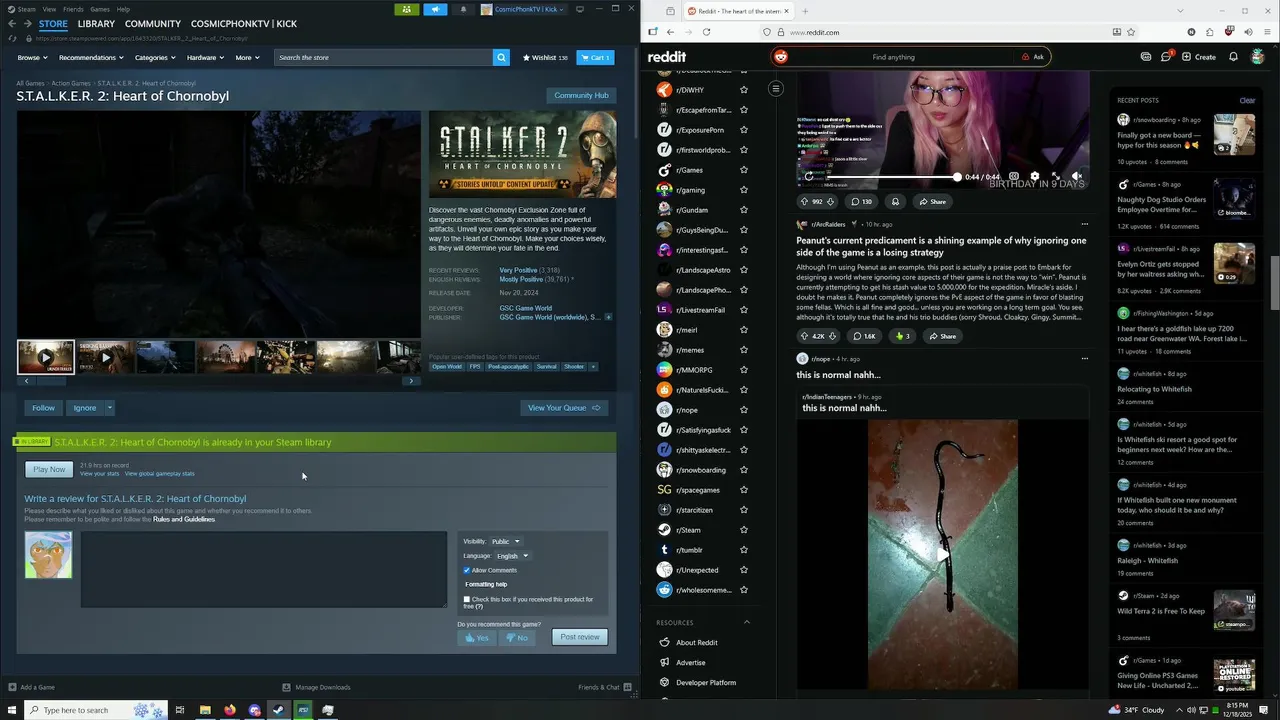Viewport: 1280px width, 720px height.
Task: Favorite r/Gundam with star toggle
Action: coord(743,210)
